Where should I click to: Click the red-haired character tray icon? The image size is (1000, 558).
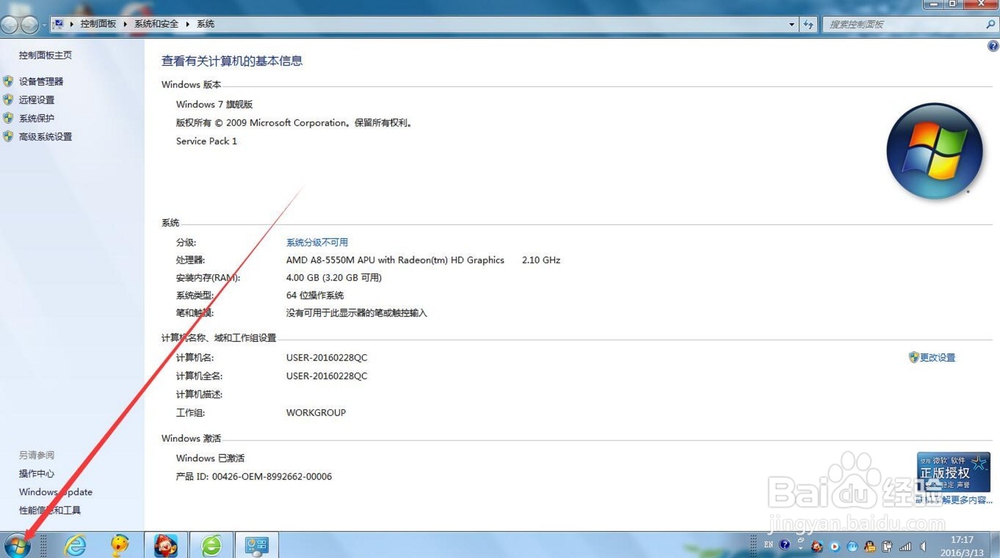817,546
